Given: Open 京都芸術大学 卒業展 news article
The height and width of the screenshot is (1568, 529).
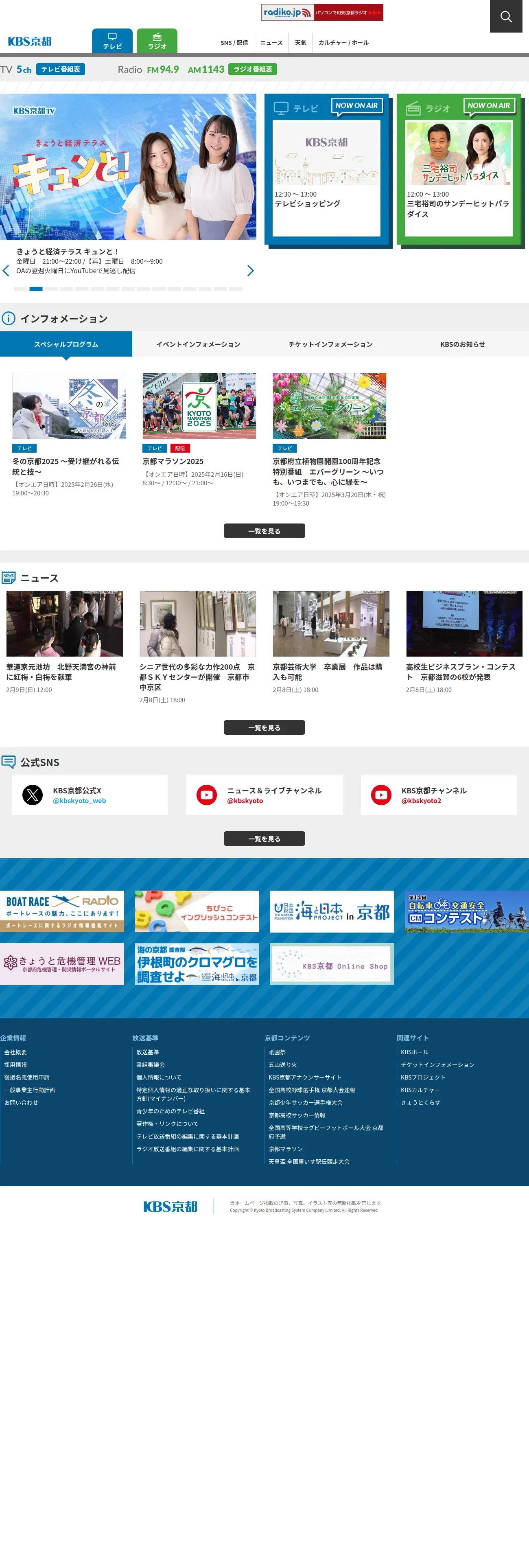Looking at the screenshot, I should [x=330, y=672].
